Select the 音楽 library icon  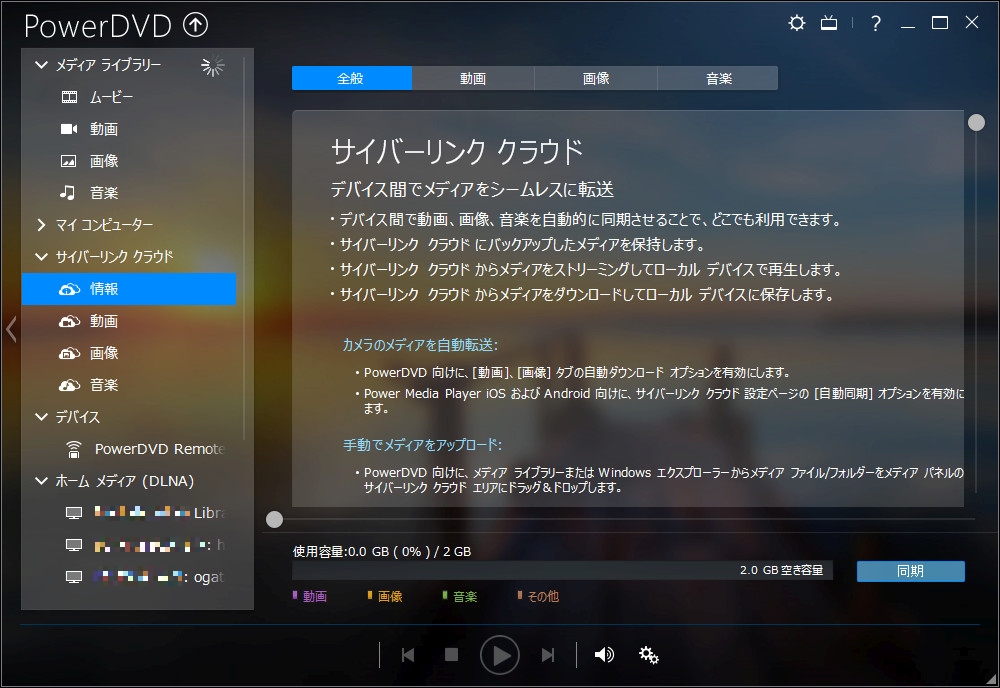click(x=68, y=192)
